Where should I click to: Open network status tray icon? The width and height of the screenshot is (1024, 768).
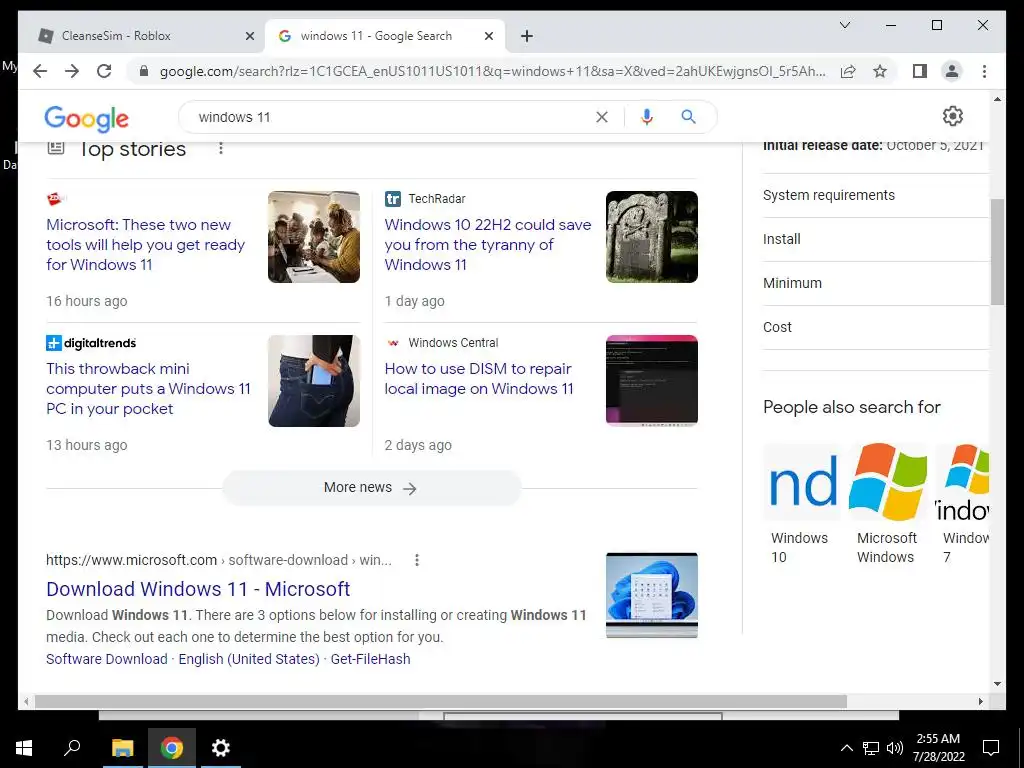871,748
